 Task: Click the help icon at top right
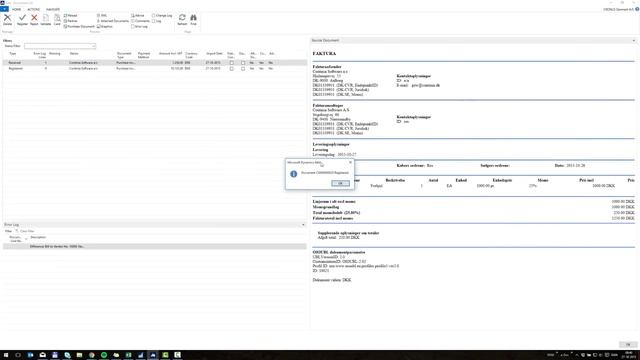click(637, 9)
